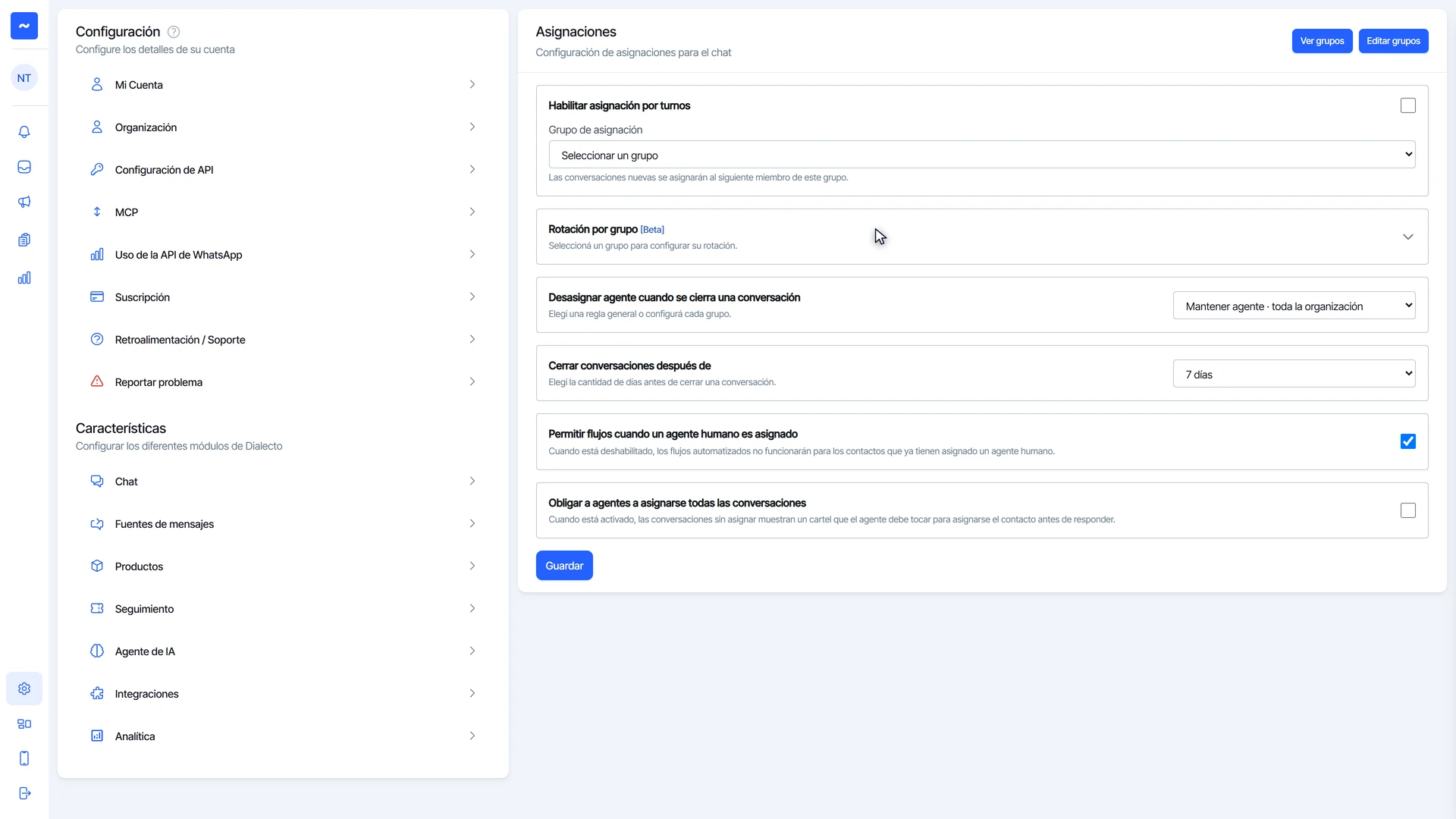Open the Chat features item
The height and width of the screenshot is (819, 1456).
[x=283, y=482]
